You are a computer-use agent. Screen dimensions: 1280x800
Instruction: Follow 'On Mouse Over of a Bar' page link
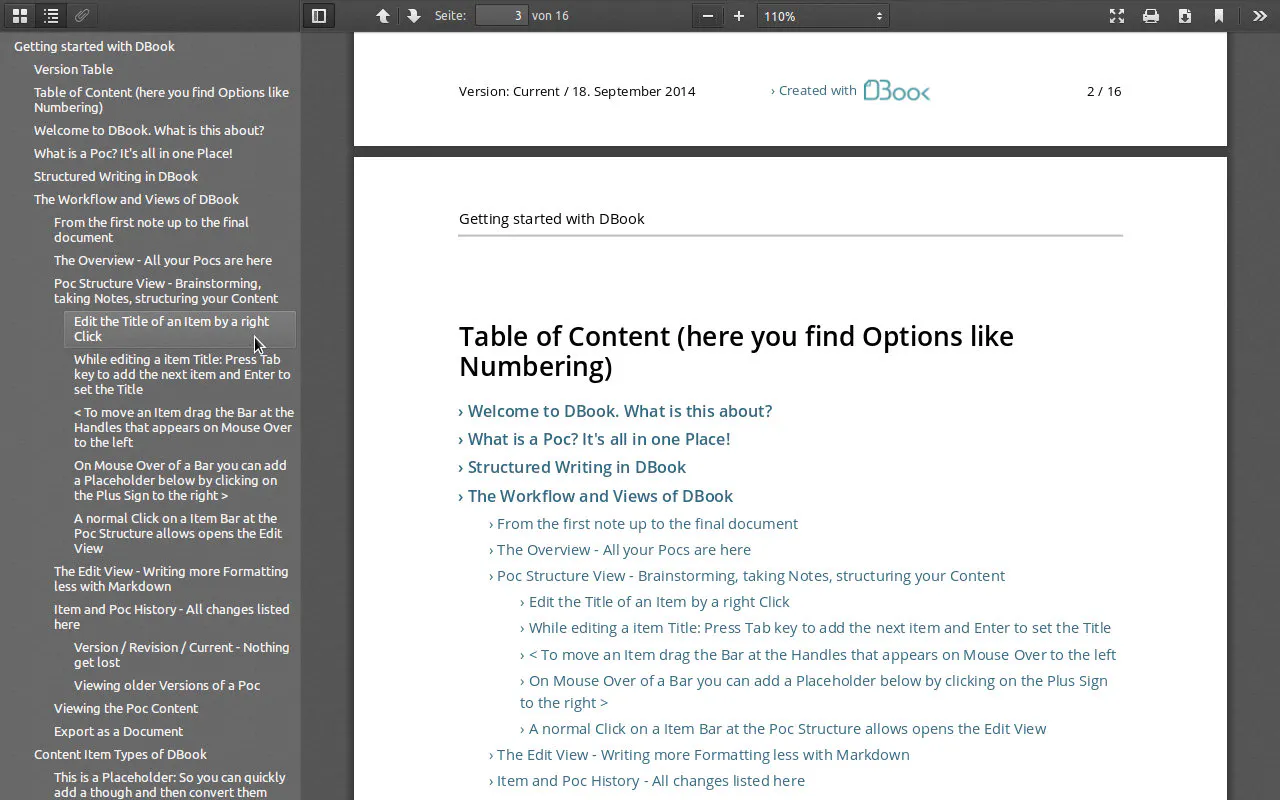click(814, 691)
